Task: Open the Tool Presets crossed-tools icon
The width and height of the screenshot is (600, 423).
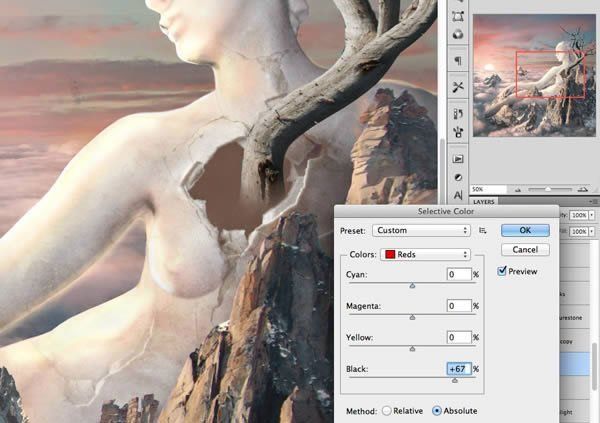Action: point(458,87)
